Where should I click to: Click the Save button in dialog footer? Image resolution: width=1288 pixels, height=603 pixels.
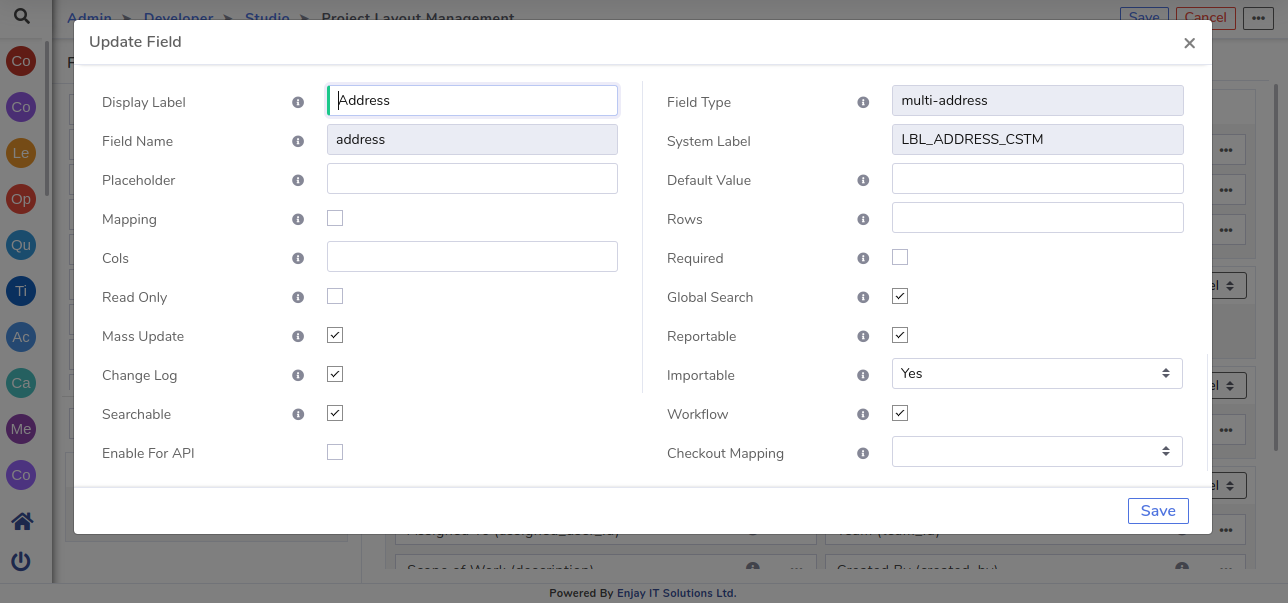click(1158, 510)
